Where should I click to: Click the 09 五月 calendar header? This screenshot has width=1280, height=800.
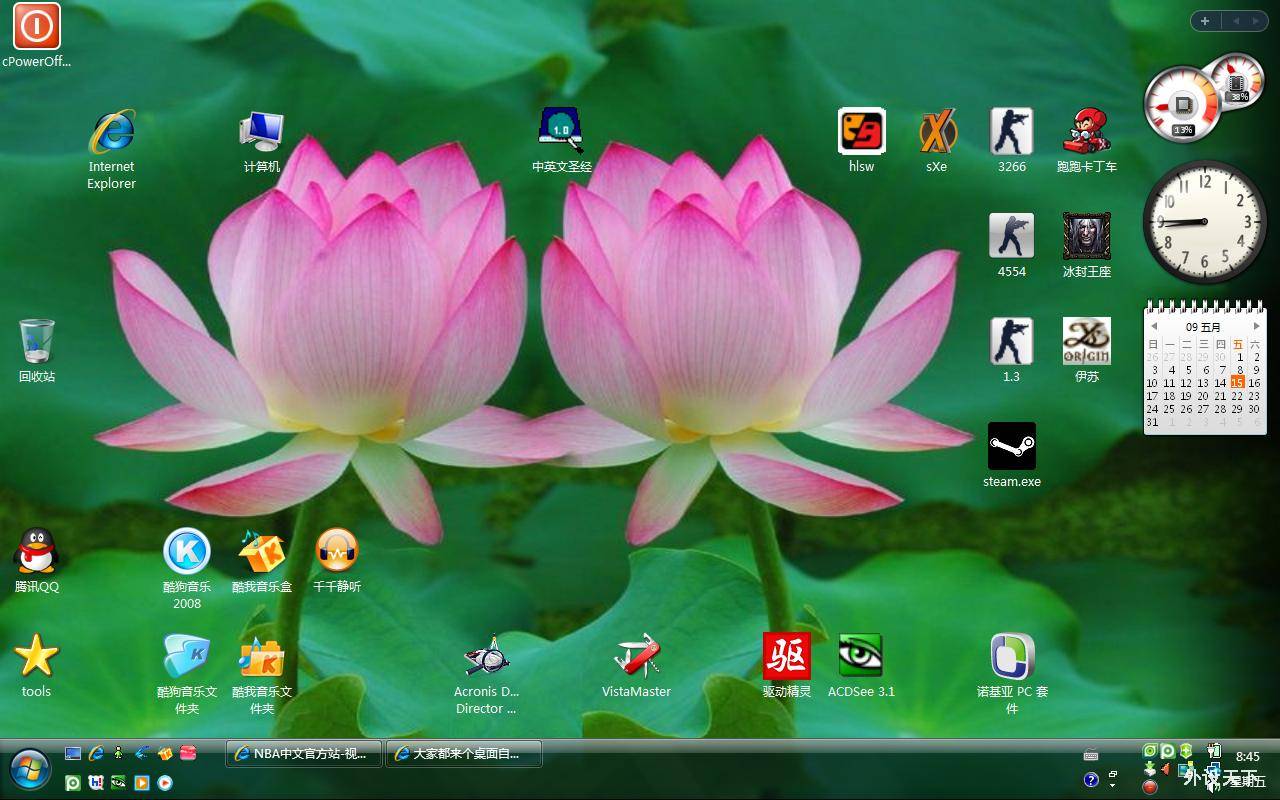pos(1204,327)
